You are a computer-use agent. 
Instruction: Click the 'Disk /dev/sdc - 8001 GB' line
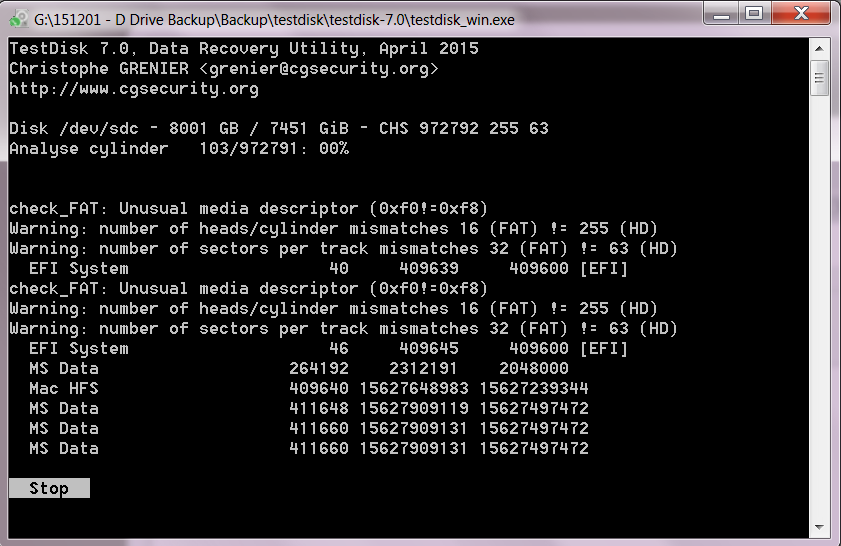point(279,129)
